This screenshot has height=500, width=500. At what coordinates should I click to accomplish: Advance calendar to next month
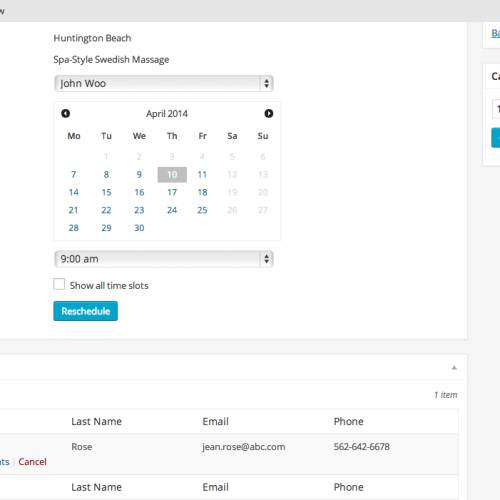(269, 114)
